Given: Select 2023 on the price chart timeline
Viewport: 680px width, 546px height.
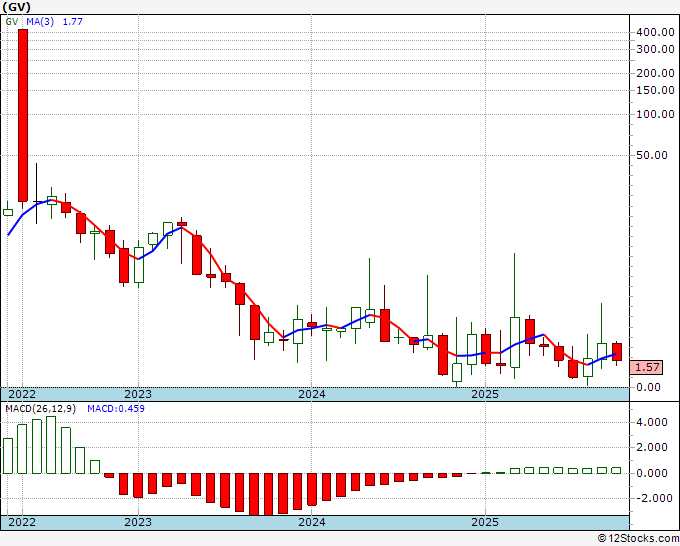Looking at the screenshot, I should click(x=138, y=394).
